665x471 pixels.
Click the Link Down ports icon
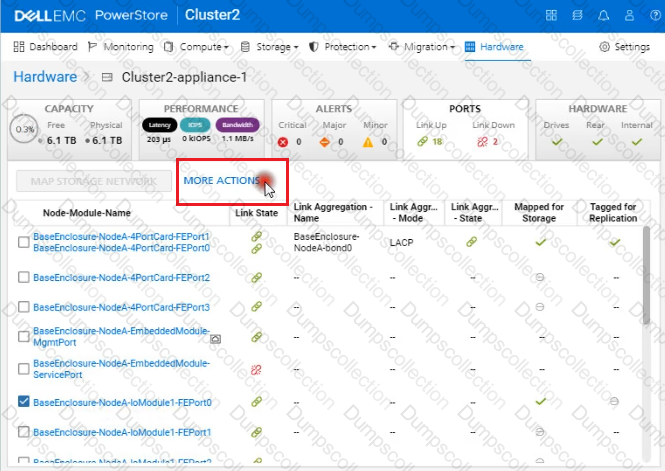coord(483,142)
